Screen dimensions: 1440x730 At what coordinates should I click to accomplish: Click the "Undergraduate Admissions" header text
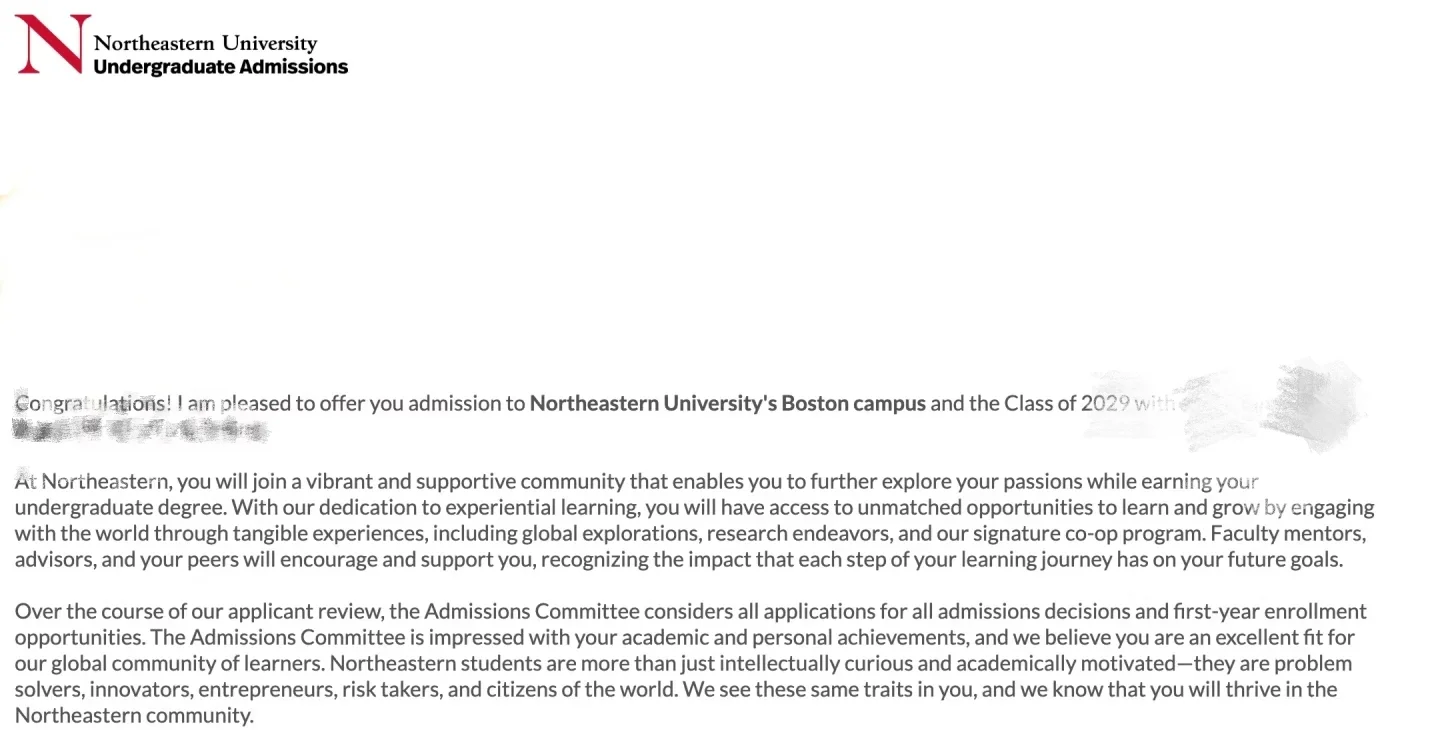[x=220, y=67]
